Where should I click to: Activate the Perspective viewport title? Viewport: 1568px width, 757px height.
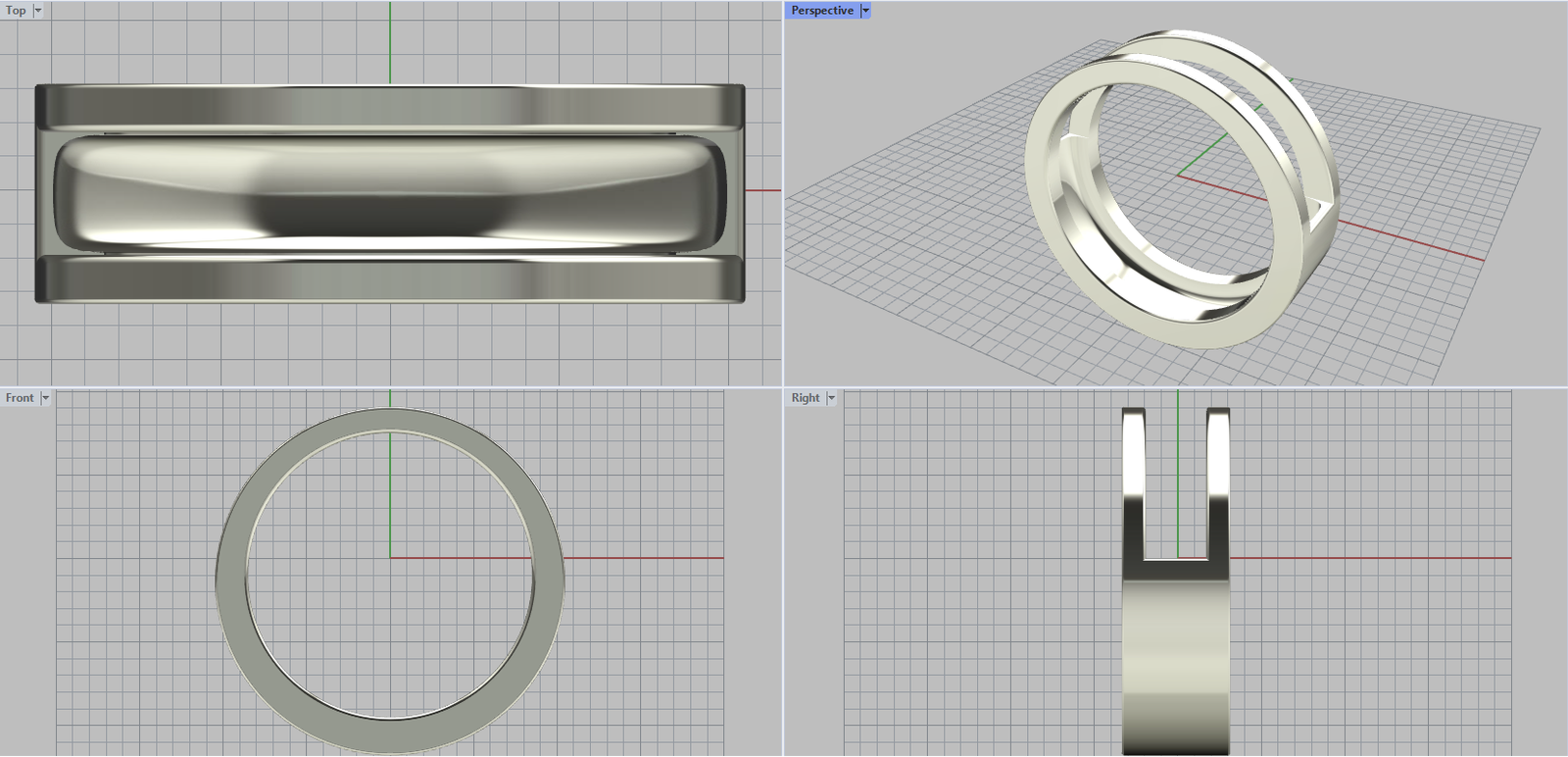pyautogui.click(x=821, y=11)
